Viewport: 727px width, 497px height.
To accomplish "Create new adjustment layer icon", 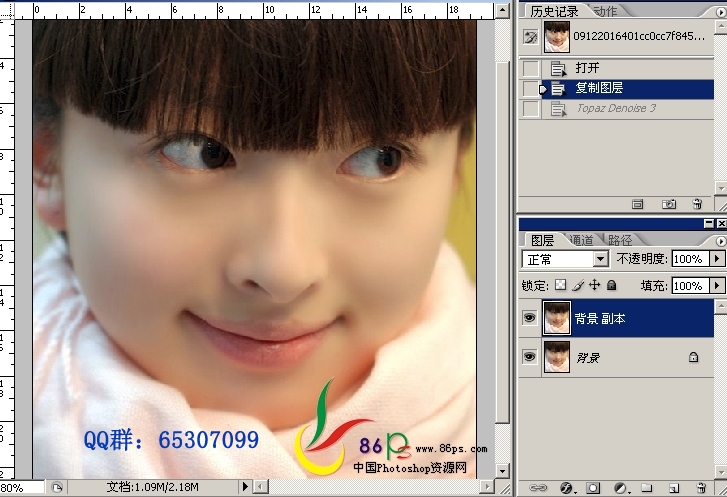I will [x=621, y=487].
